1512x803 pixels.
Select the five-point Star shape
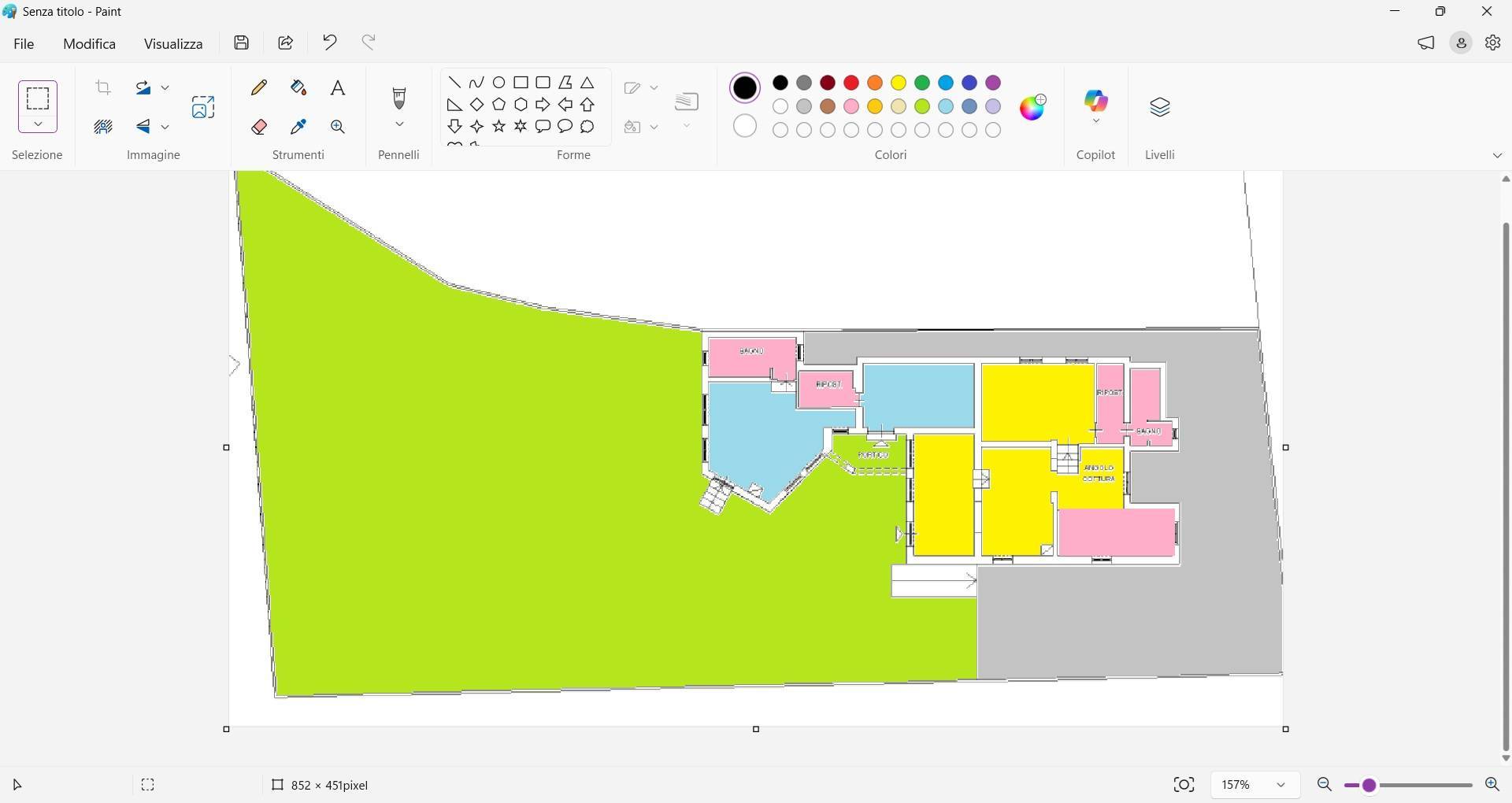pyautogui.click(x=499, y=127)
